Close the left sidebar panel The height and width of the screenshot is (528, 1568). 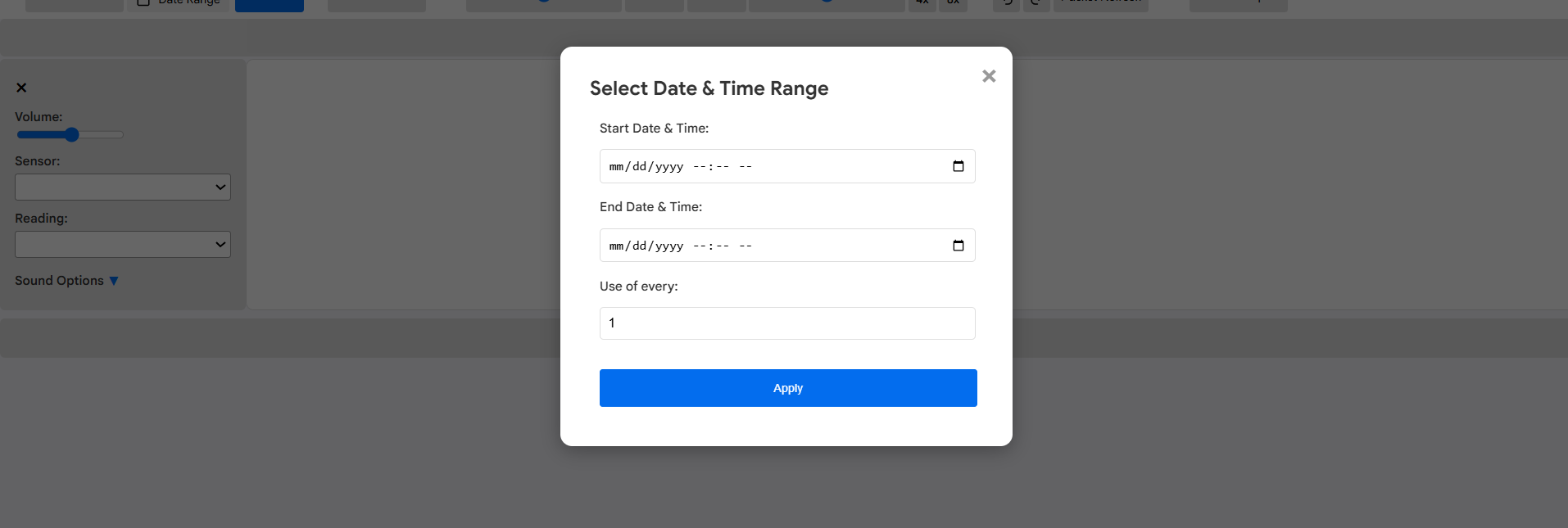tap(21, 88)
